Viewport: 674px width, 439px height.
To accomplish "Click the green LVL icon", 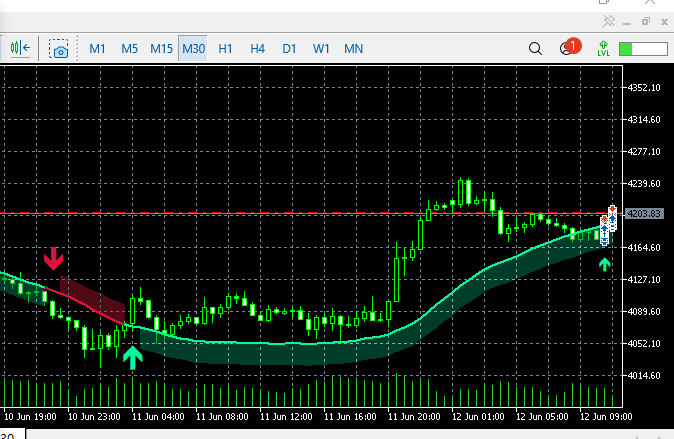I will pos(604,49).
